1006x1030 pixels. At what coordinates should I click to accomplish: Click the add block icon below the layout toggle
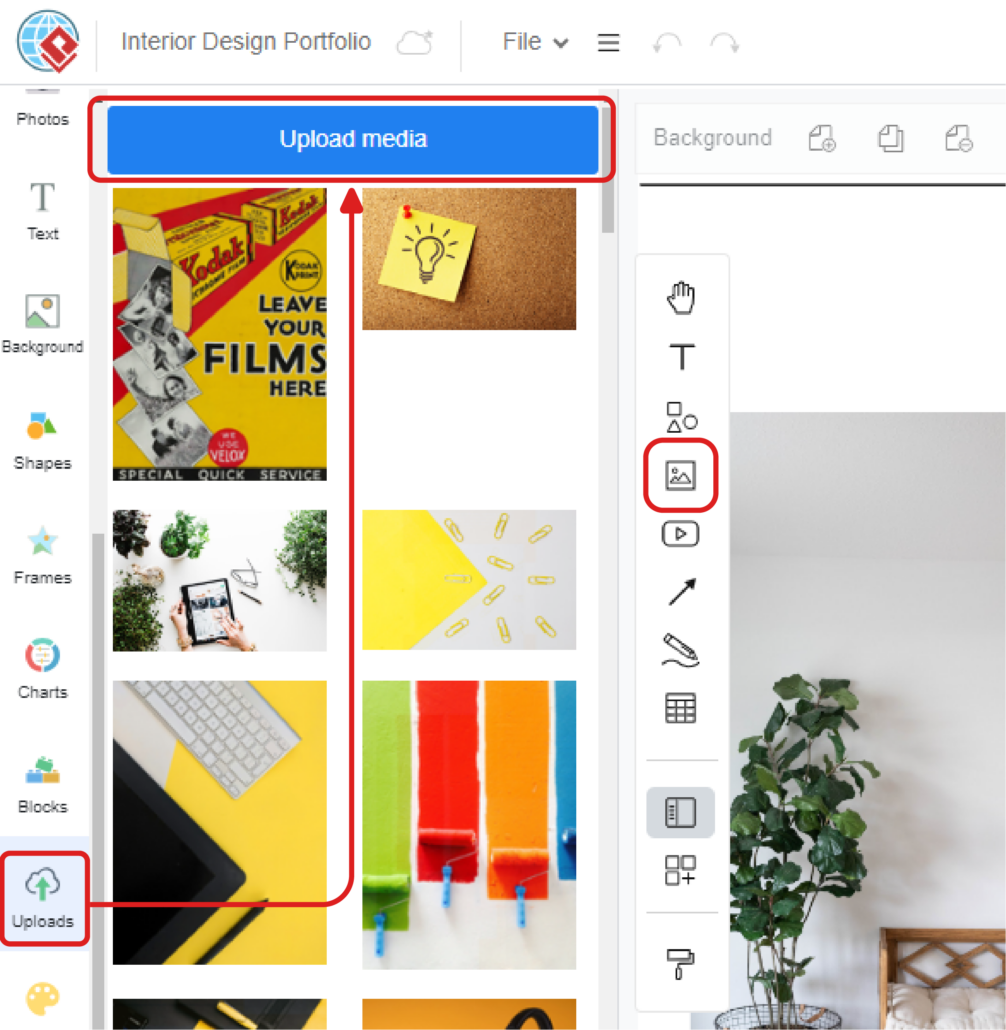click(681, 873)
